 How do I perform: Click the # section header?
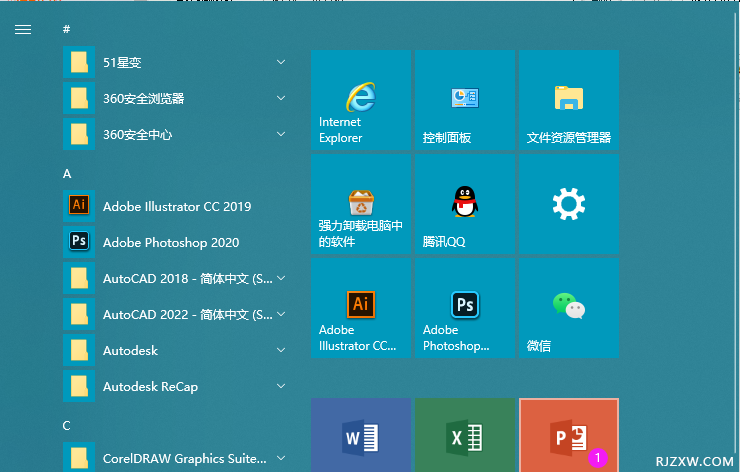[67, 29]
